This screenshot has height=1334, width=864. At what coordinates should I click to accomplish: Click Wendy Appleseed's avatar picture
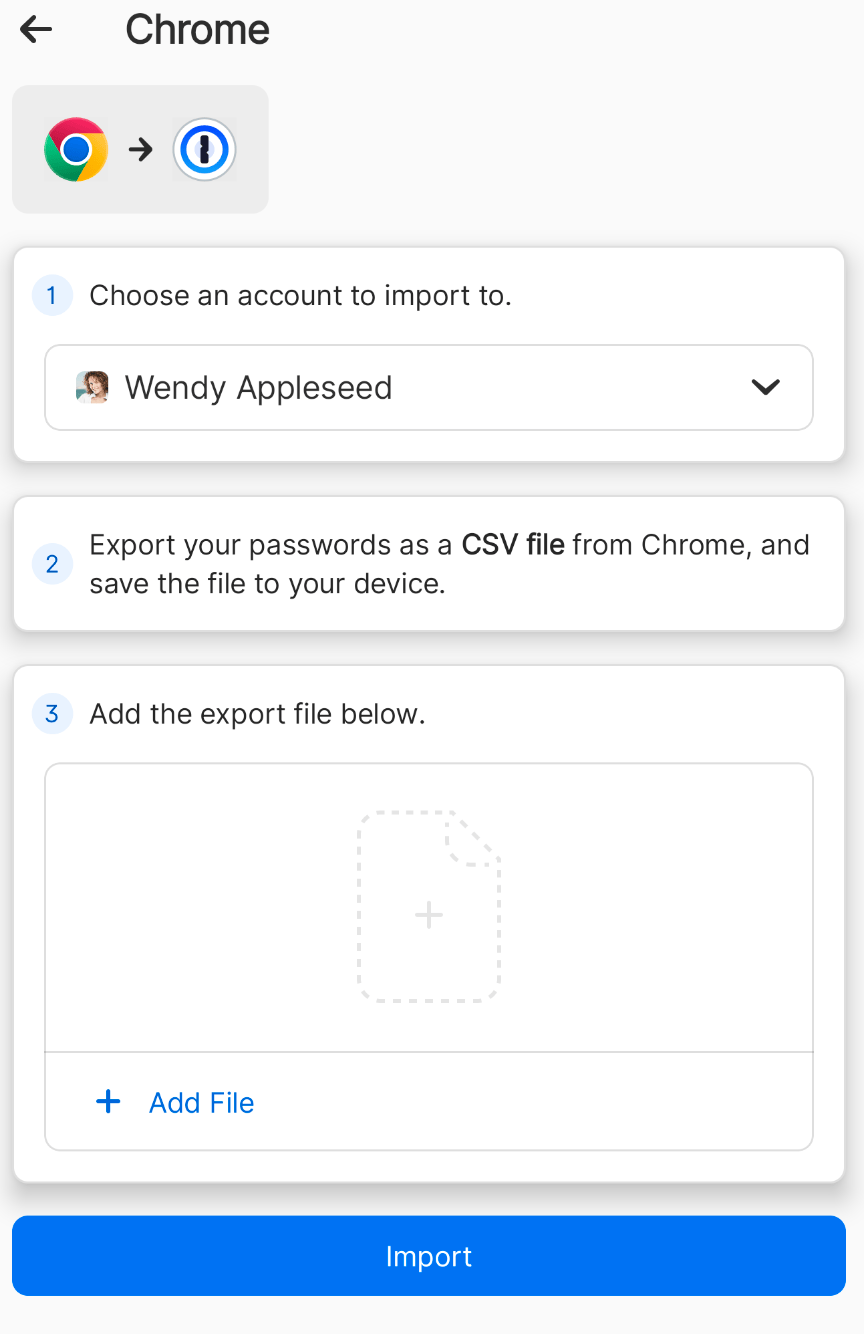click(92, 387)
